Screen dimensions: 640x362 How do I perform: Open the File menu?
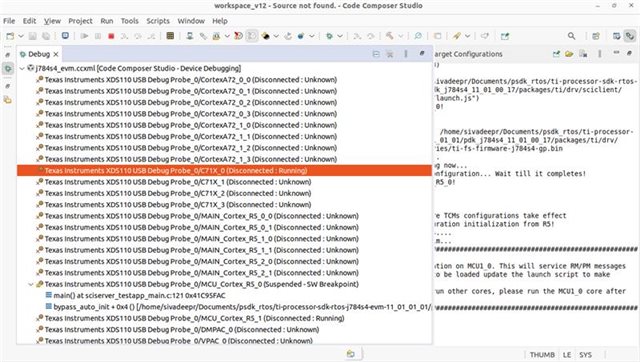9,21
